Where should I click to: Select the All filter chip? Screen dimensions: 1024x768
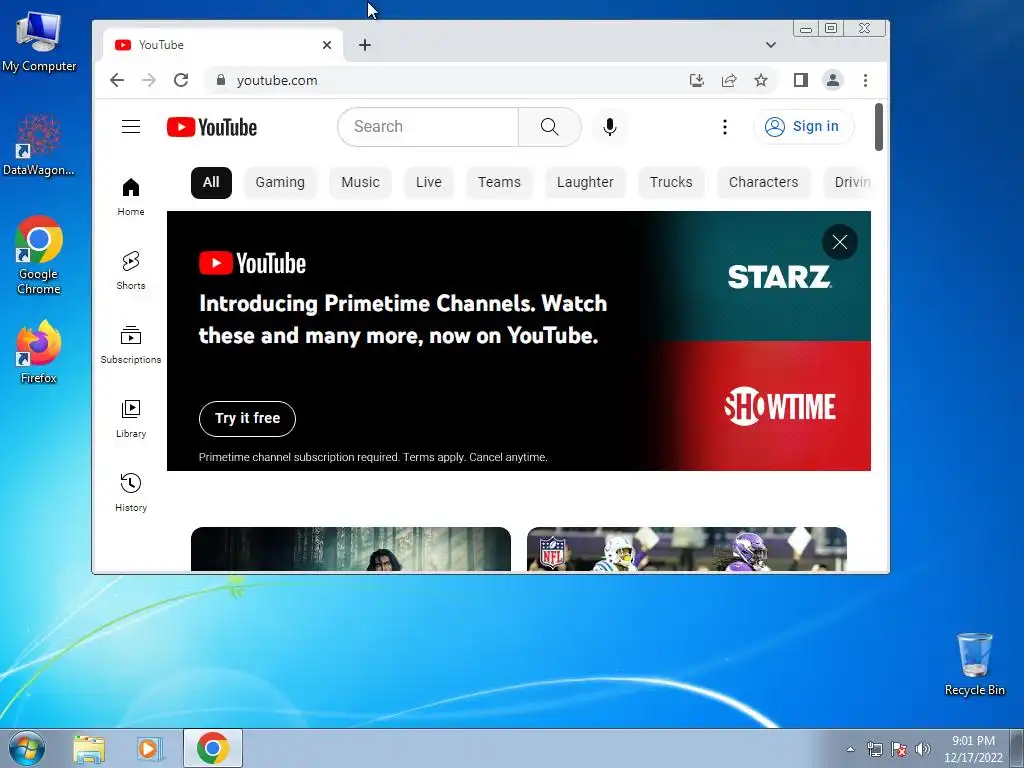click(211, 182)
